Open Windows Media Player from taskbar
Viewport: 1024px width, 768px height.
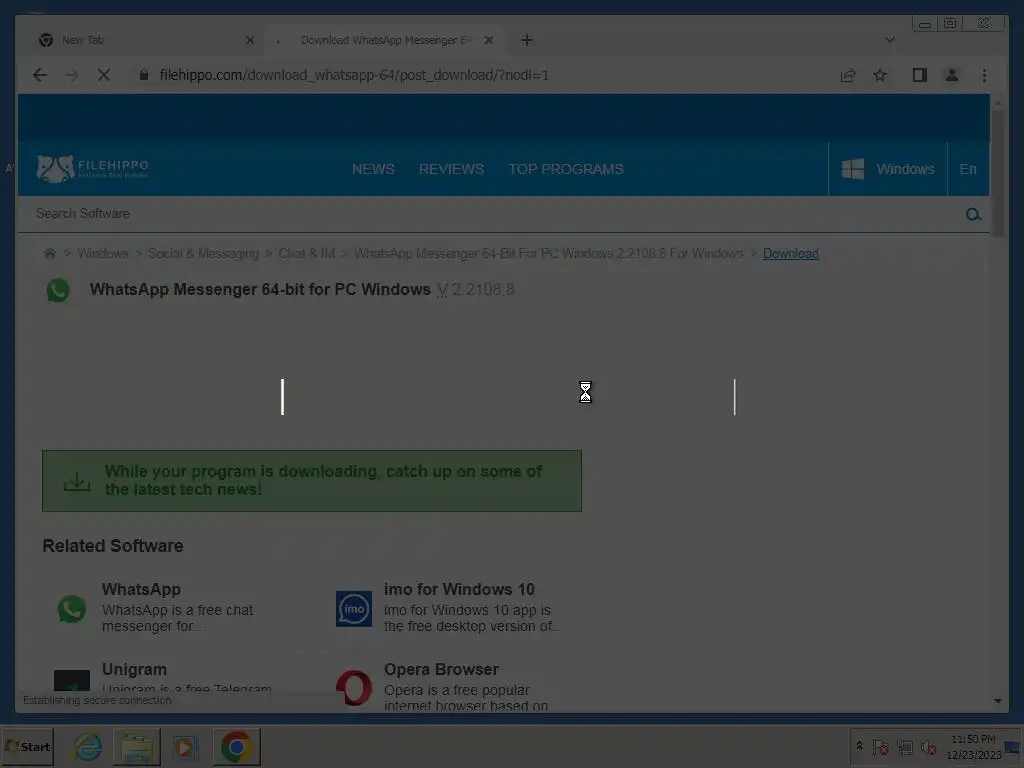[x=185, y=747]
